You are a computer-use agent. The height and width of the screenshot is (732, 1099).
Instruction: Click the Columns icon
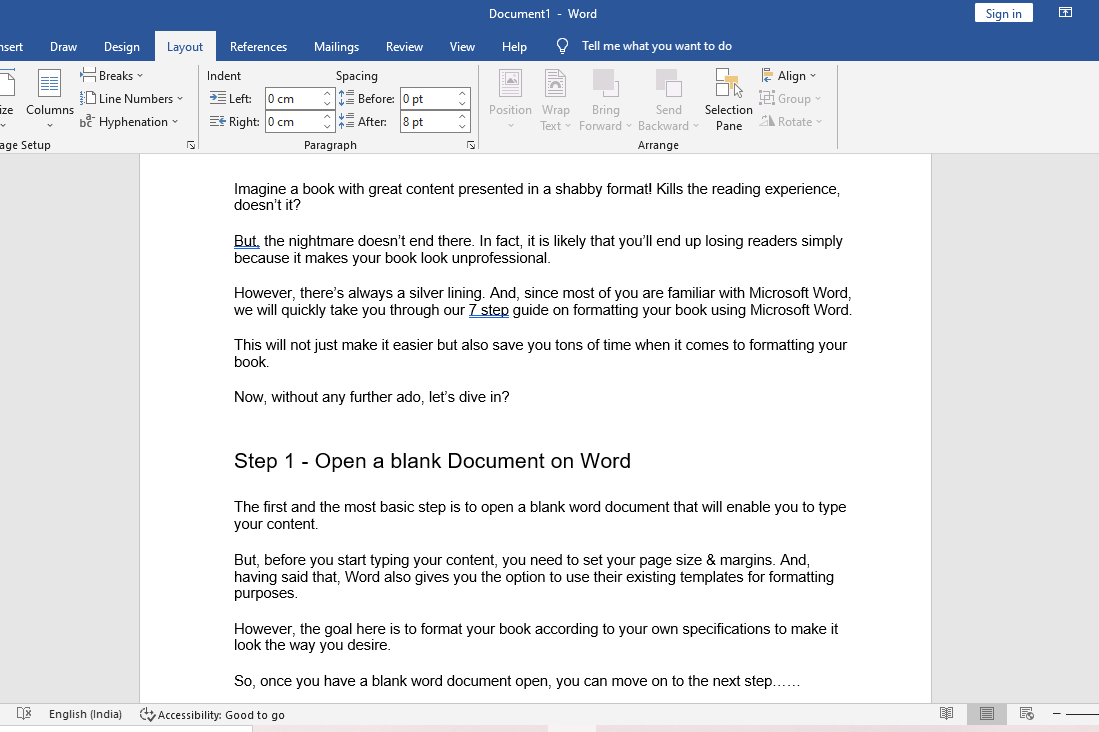point(50,85)
